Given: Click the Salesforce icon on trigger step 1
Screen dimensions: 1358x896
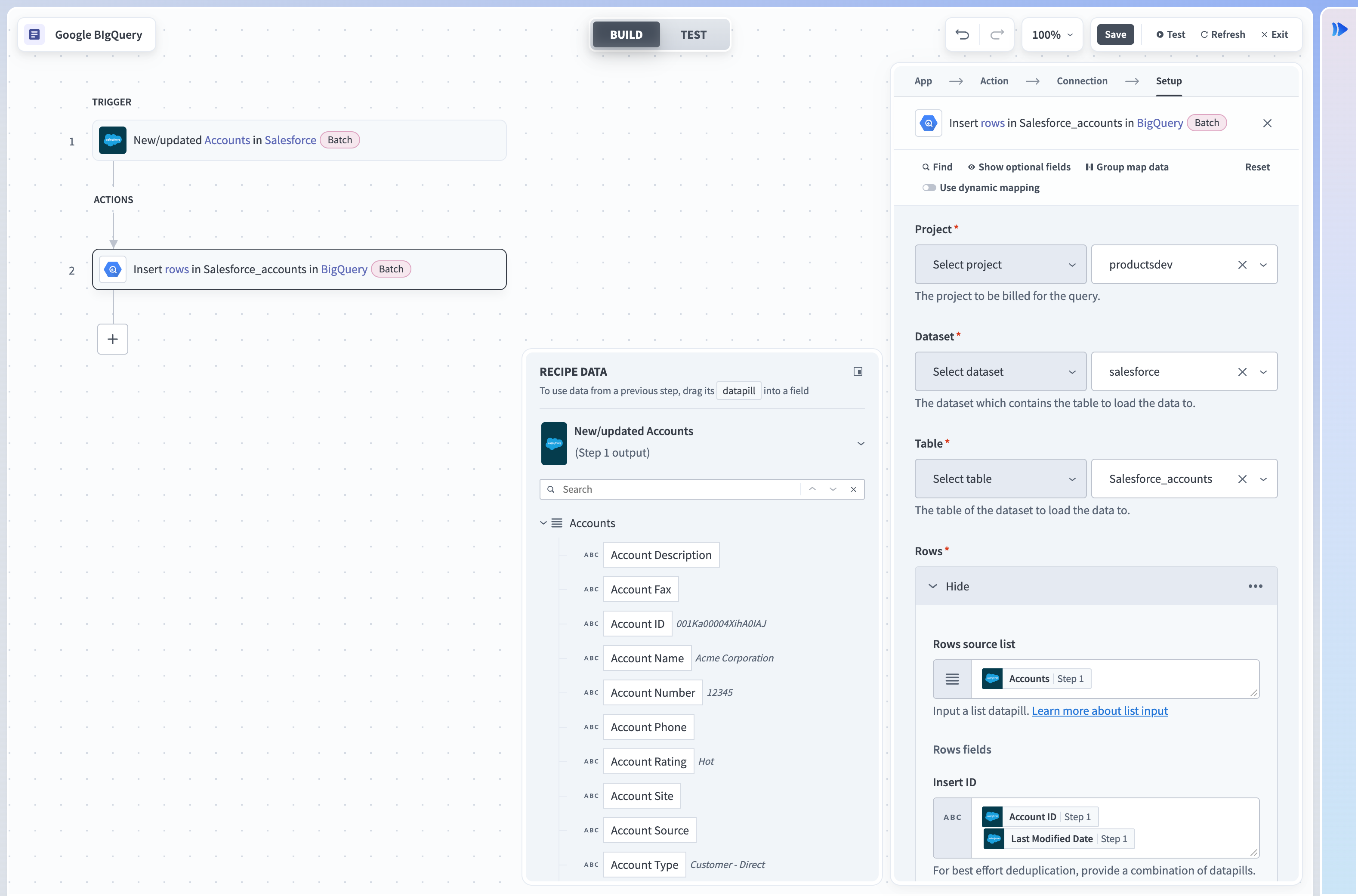Looking at the screenshot, I should (113, 140).
